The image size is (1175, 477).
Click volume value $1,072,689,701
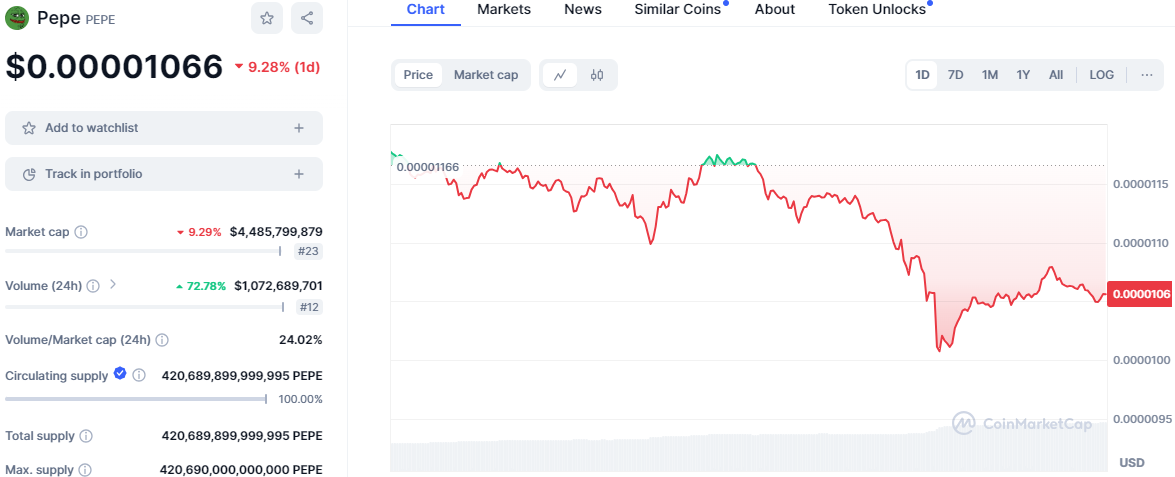point(279,286)
